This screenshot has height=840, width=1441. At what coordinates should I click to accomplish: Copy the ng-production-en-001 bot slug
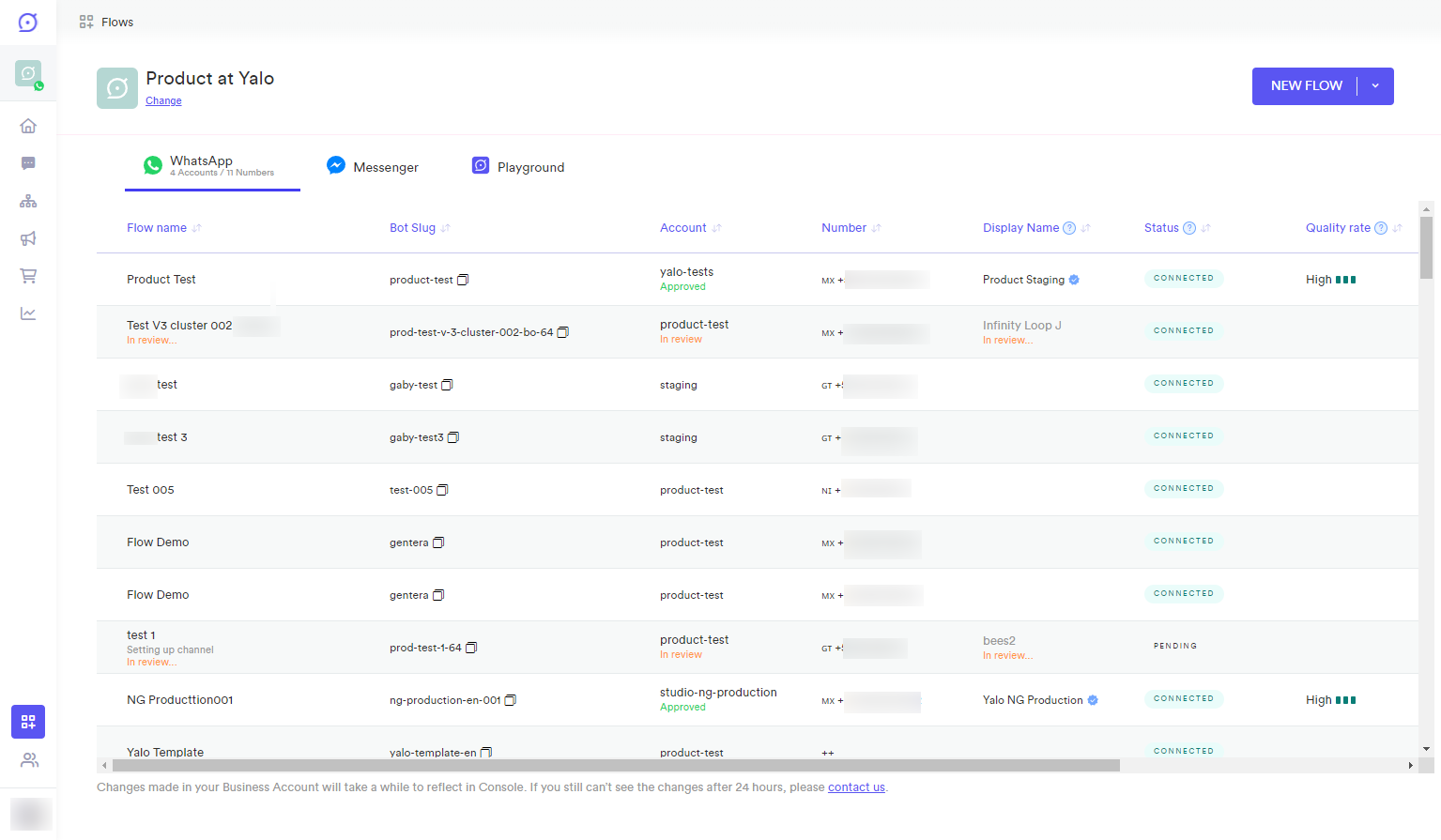tap(511, 700)
